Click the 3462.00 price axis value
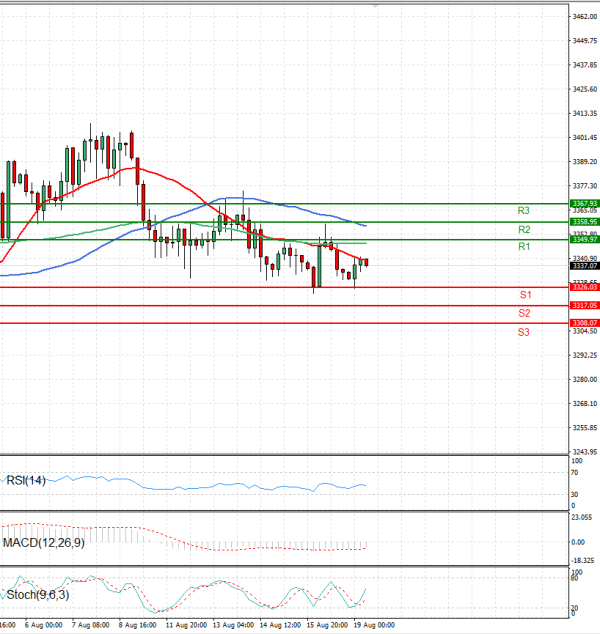This screenshot has width=600, height=634. 585,17
